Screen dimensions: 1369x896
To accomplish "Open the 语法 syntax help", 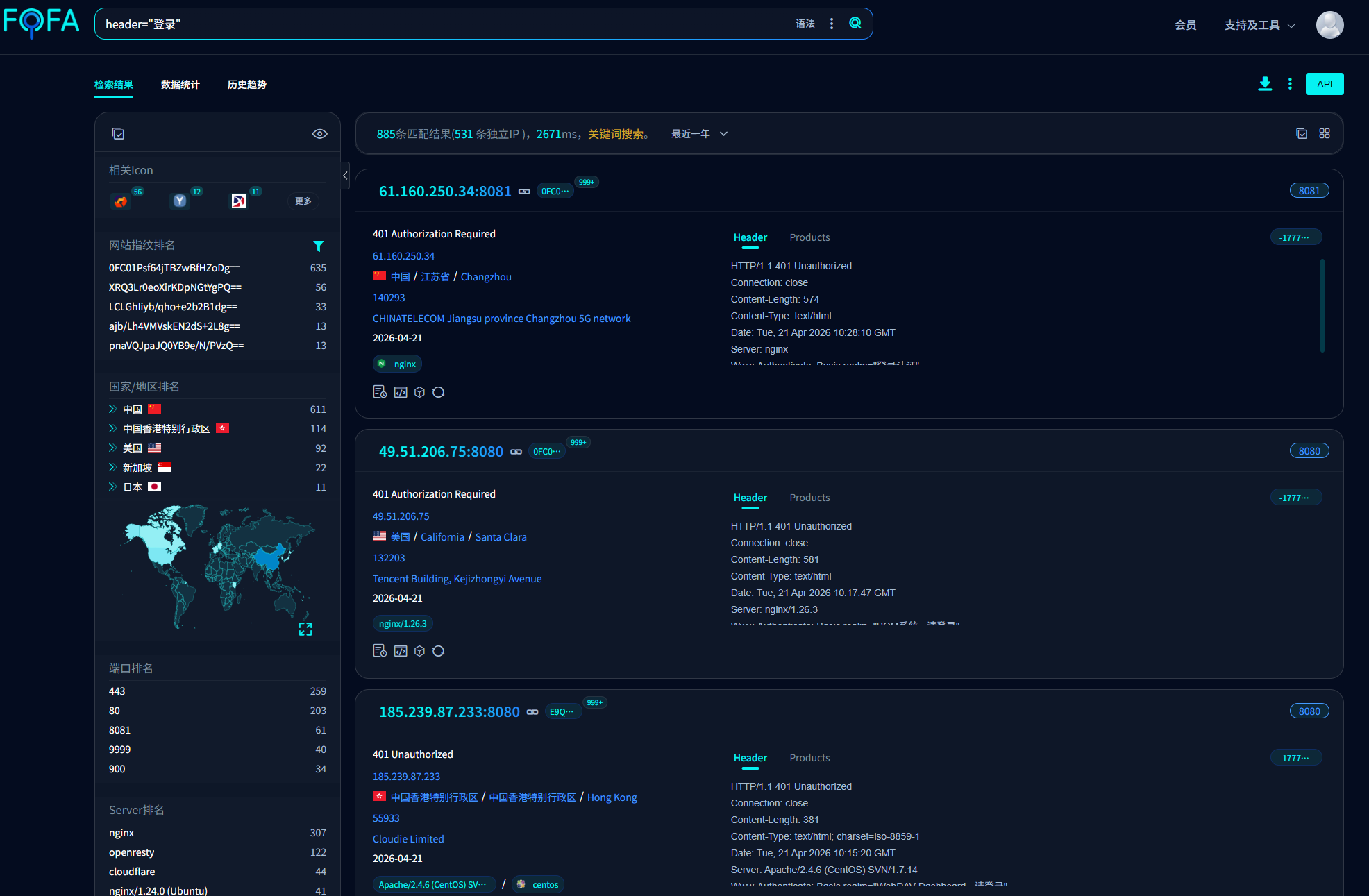I will point(805,24).
